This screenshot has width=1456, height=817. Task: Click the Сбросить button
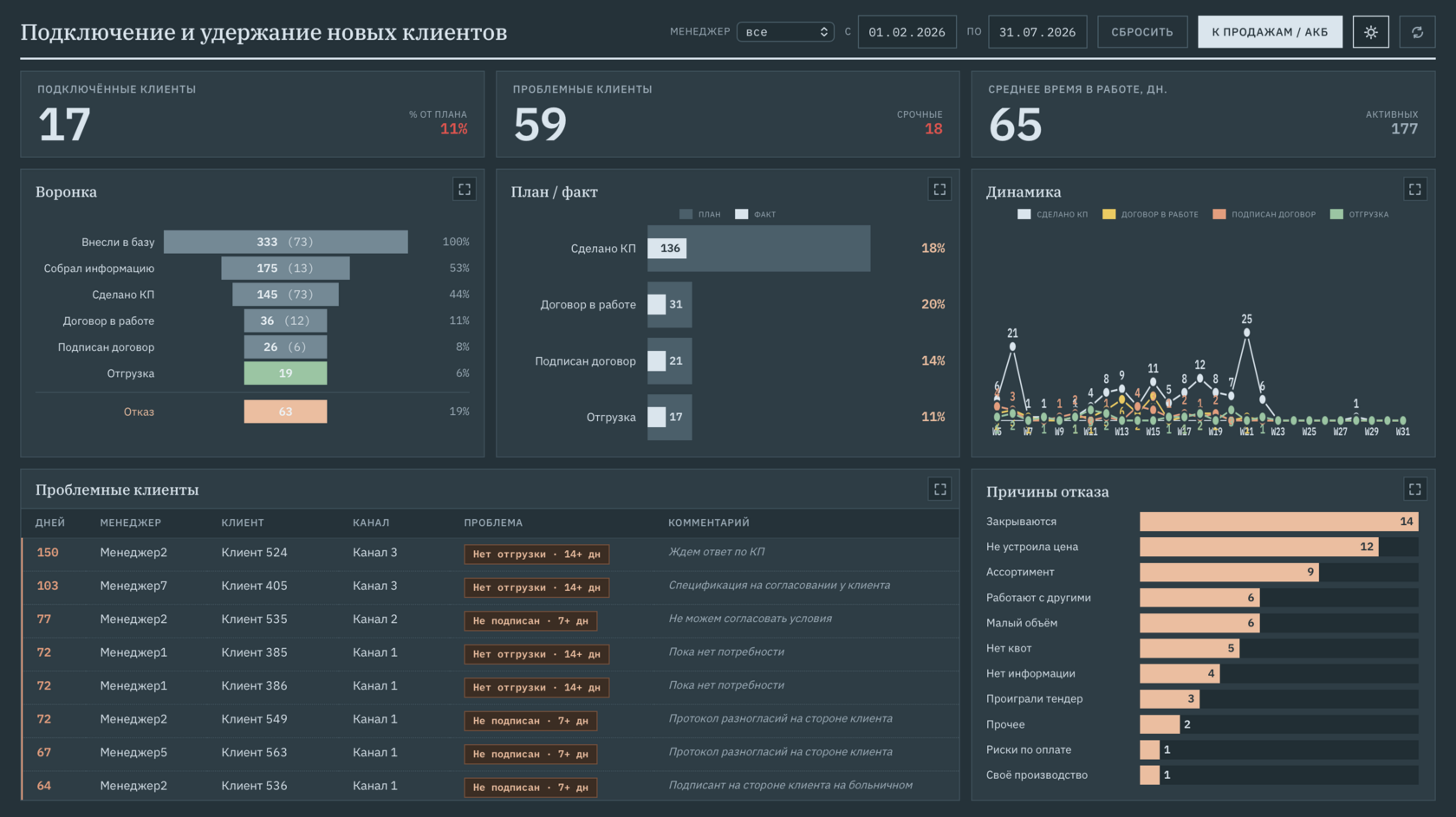(x=1142, y=32)
